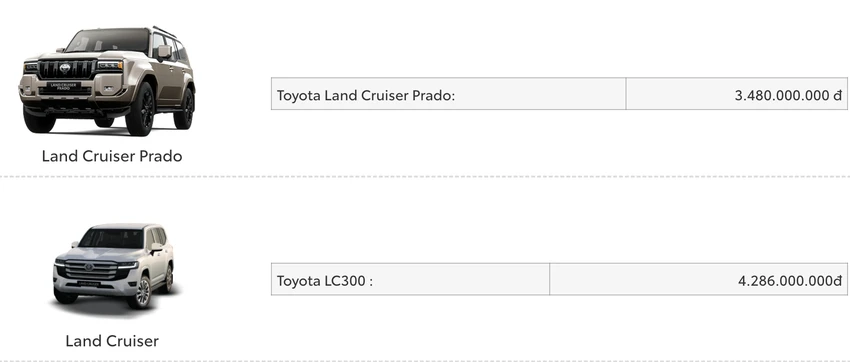
Task: Open the white Land Cruiser car image
Action: pyautogui.click(x=114, y=266)
